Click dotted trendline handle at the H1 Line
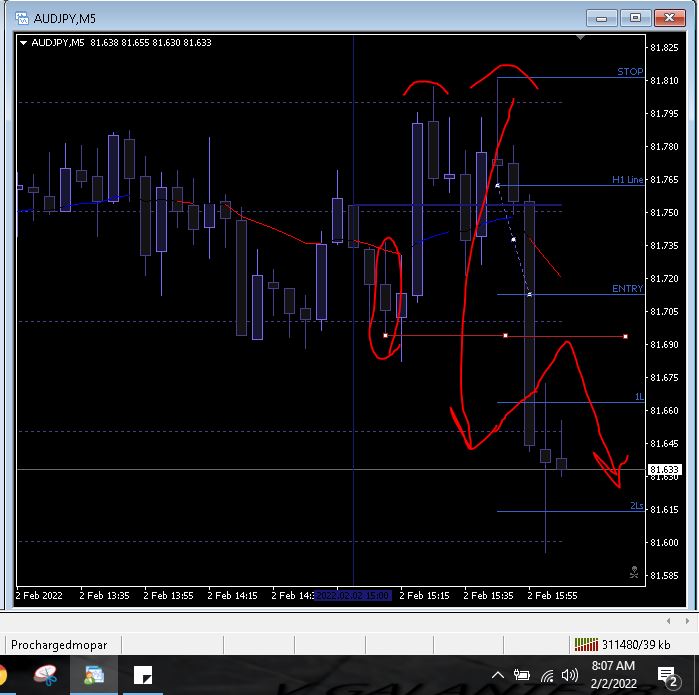The height and width of the screenshot is (695, 699). click(498, 185)
